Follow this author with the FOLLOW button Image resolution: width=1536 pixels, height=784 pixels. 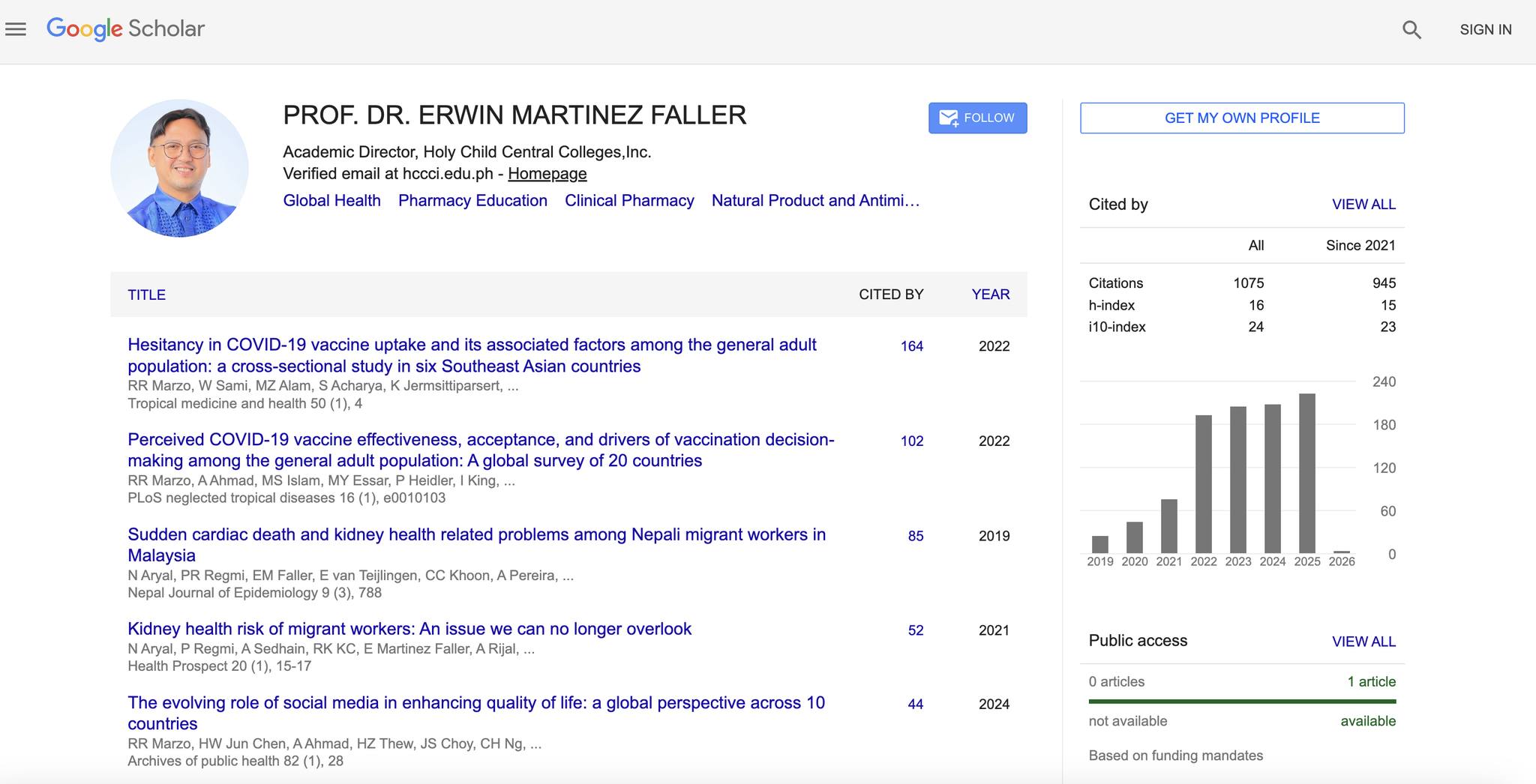click(977, 118)
